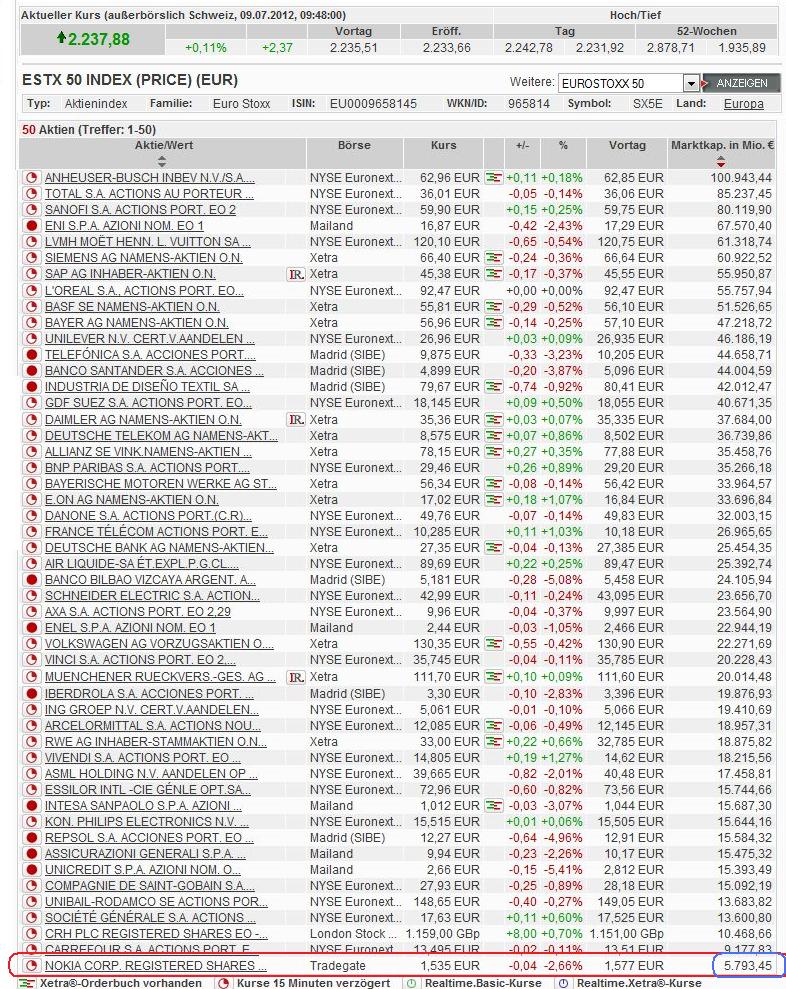Viewport: 786px width, 989px height.
Task: Open the DANONE S.A. ACTIONS PORT. link
Action: point(148,516)
